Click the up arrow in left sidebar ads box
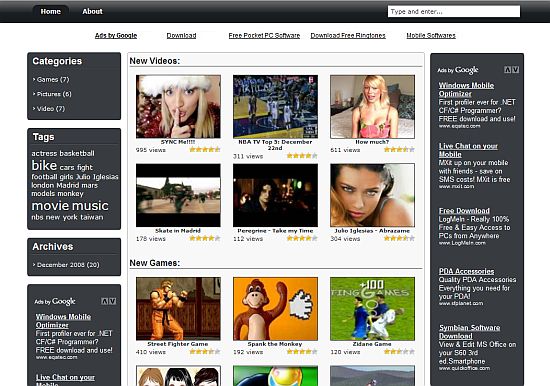 tap(105, 301)
